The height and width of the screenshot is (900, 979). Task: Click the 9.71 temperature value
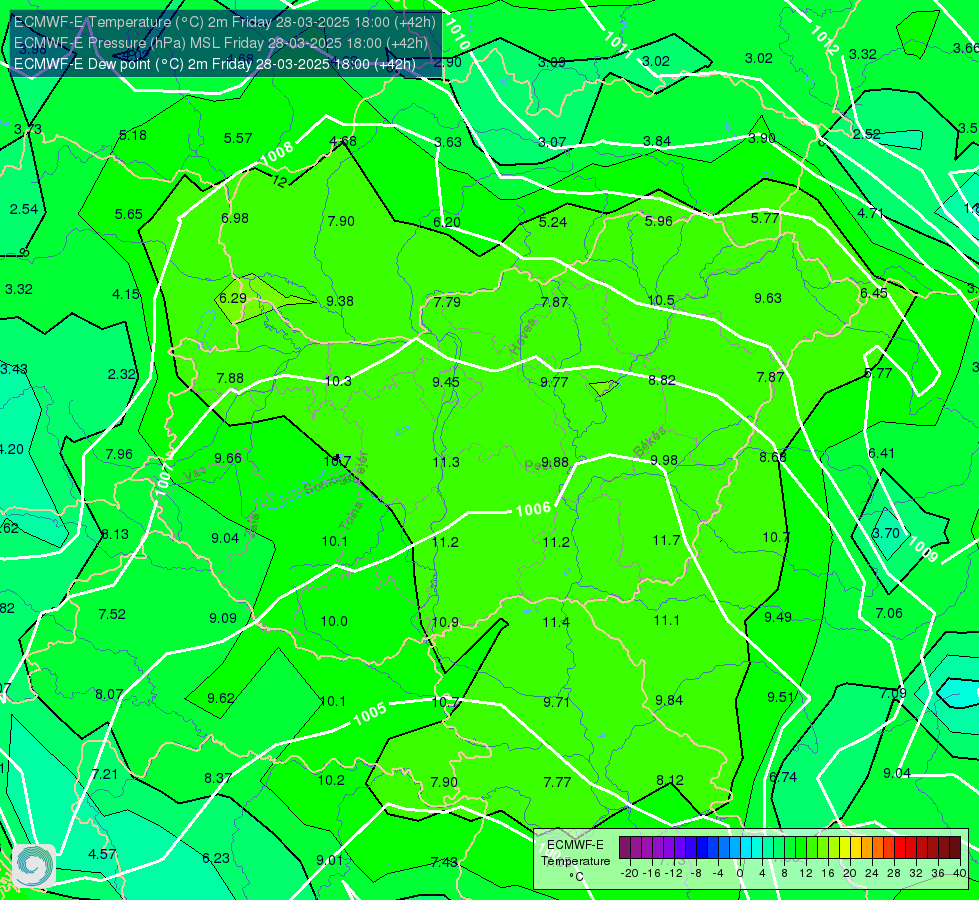[x=556, y=702]
